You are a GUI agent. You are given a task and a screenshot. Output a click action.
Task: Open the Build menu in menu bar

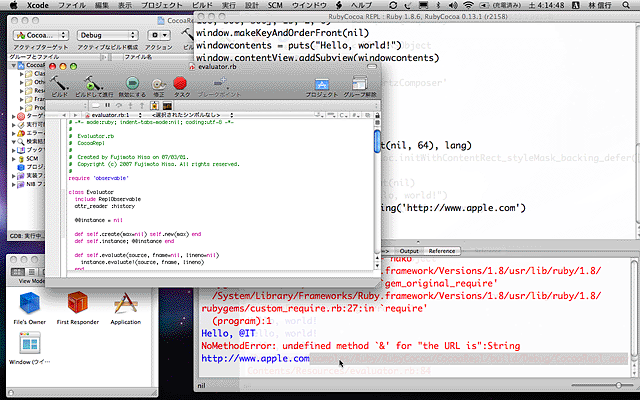click(x=202, y=5)
